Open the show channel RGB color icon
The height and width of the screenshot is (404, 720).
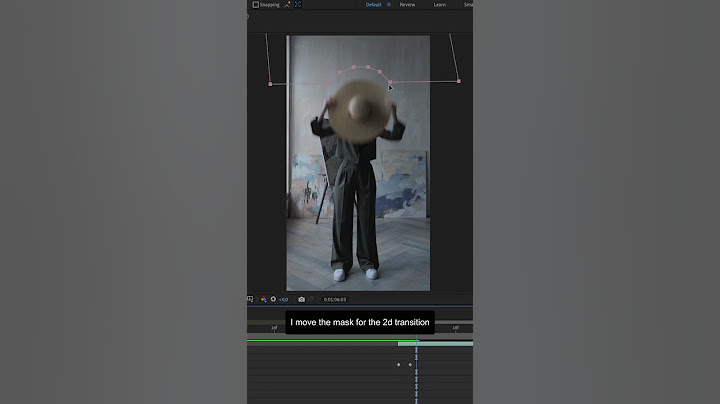(264, 299)
